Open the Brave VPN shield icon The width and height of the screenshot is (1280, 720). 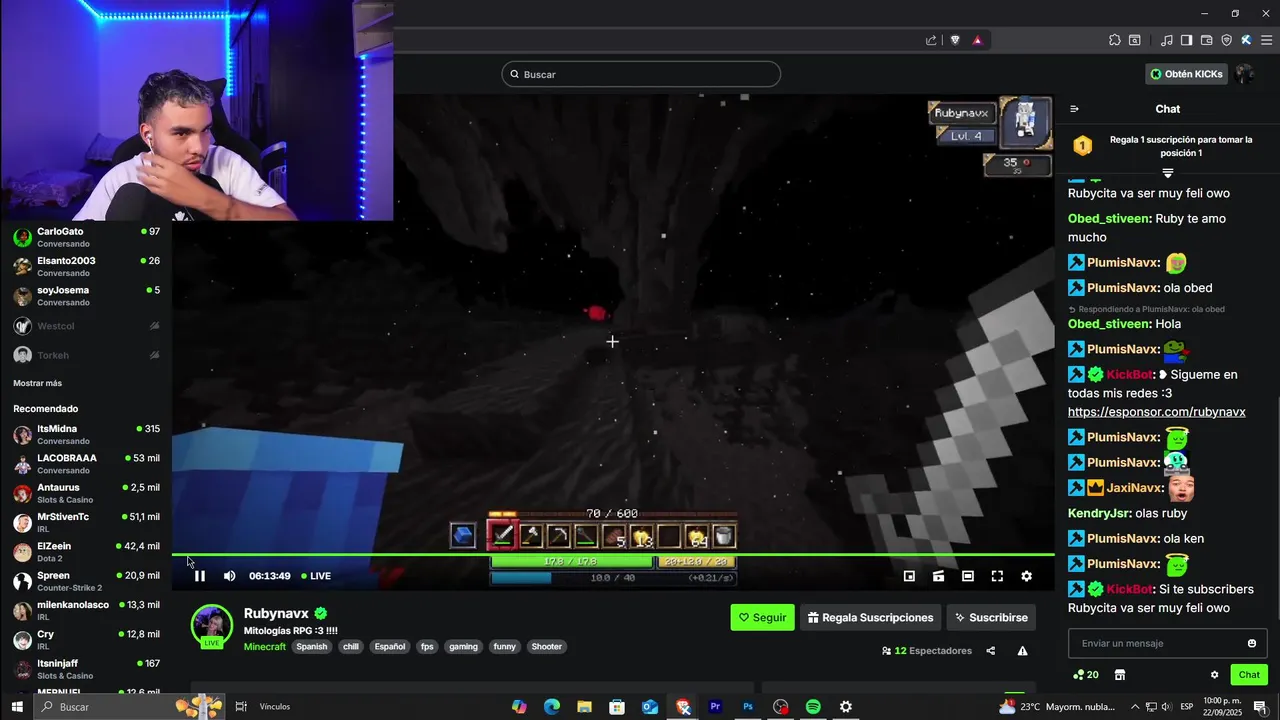tap(1227, 40)
